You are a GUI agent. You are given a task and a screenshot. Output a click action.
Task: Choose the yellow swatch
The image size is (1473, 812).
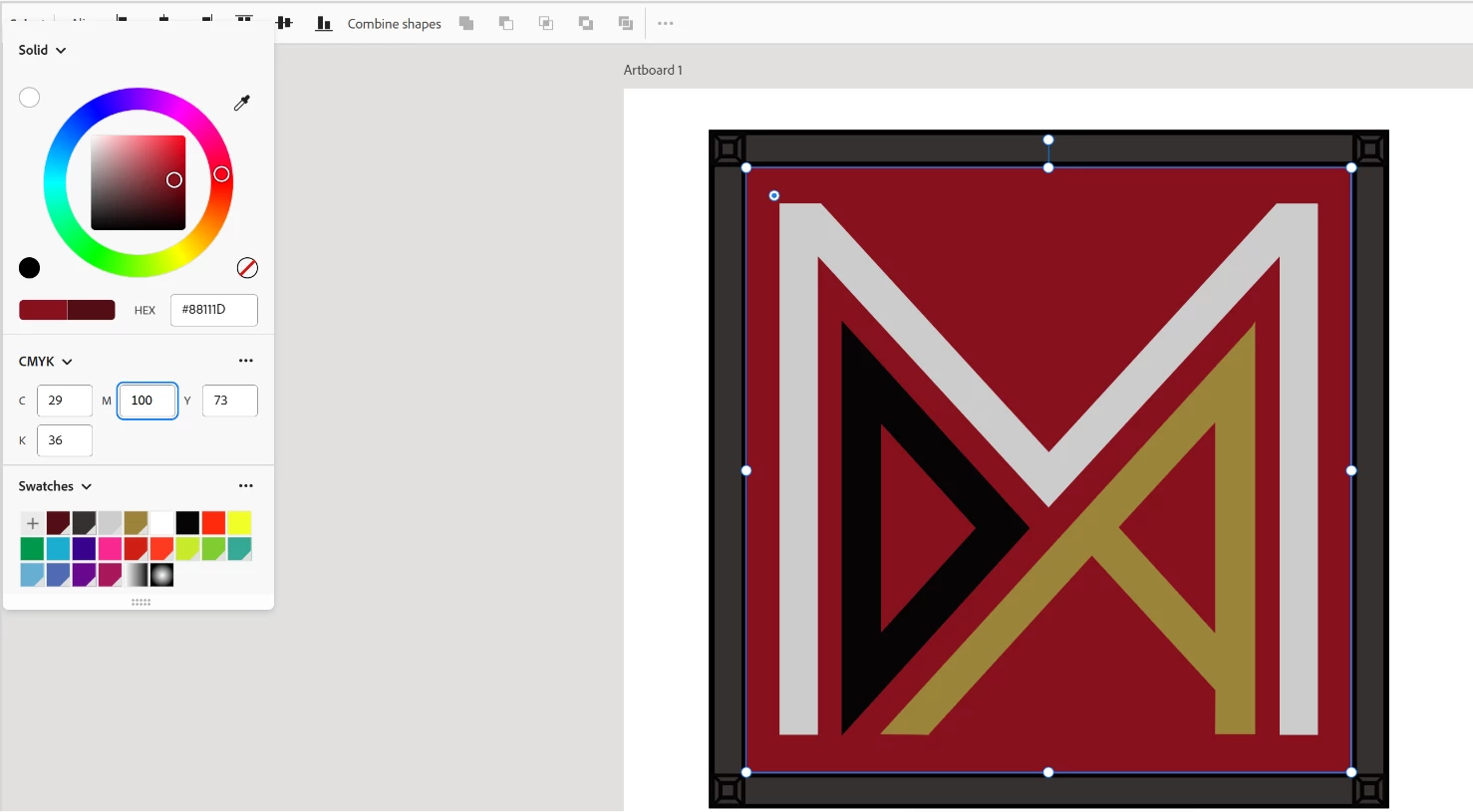click(239, 523)
